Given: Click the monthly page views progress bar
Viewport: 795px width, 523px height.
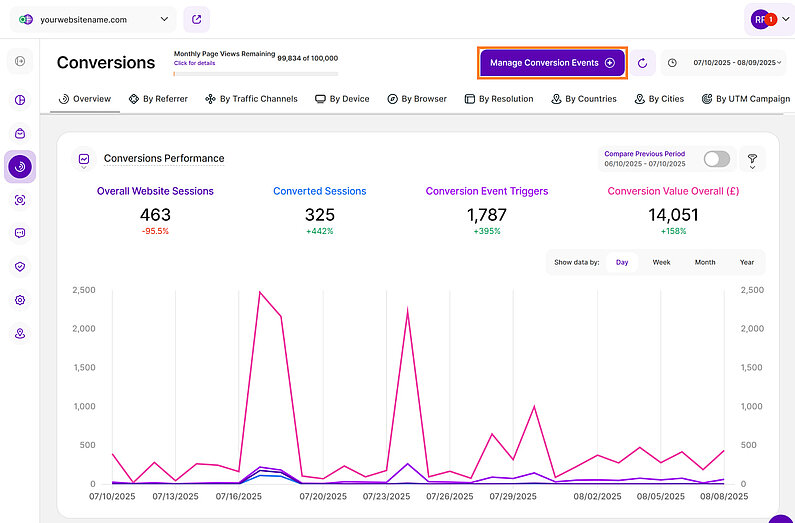Looking at the screenshot, I should (x=255, y=73).
